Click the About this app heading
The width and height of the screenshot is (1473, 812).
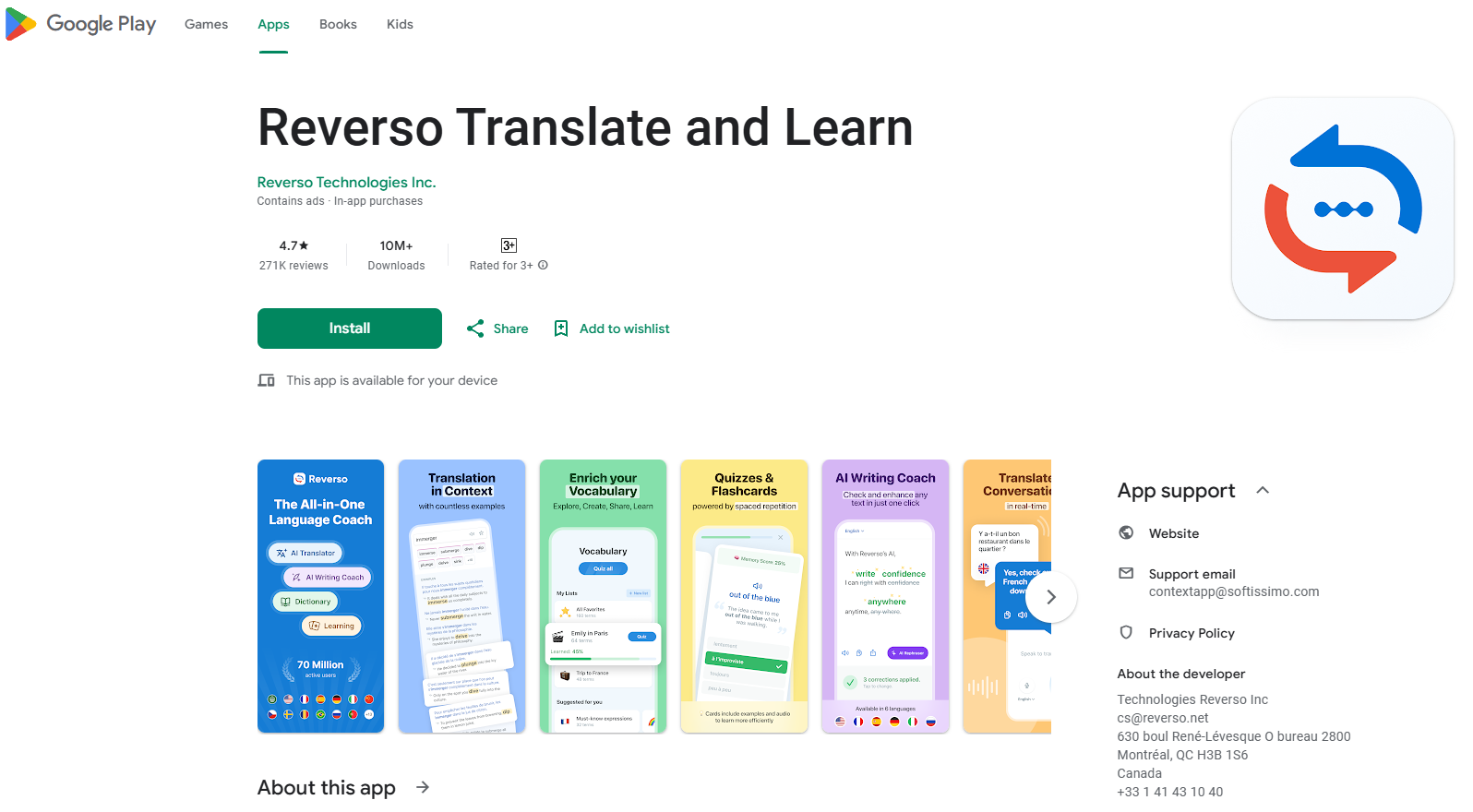coord(327,787)
